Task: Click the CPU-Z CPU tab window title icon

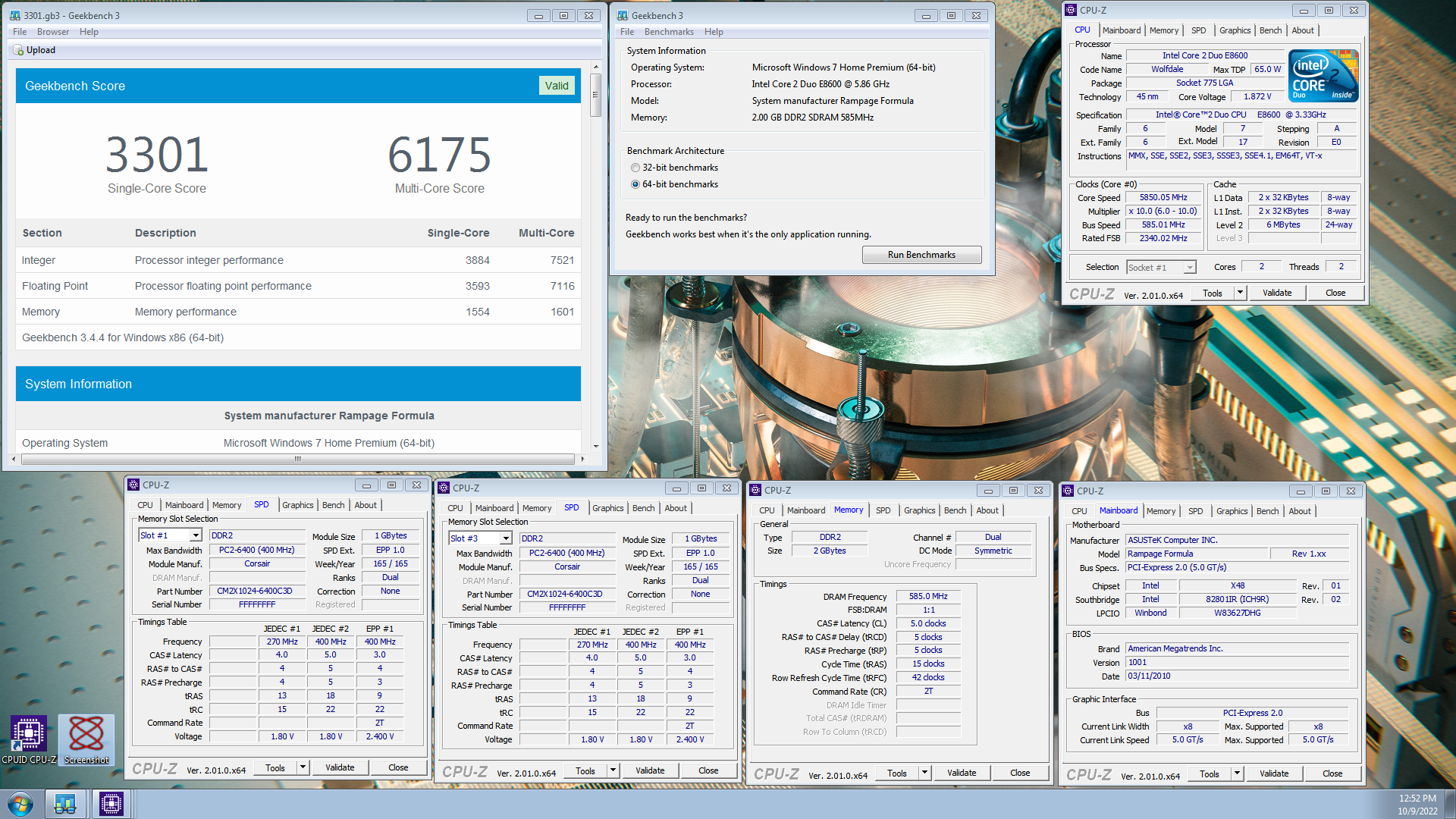Action: pyautogui.click(x=1071, y=10)
